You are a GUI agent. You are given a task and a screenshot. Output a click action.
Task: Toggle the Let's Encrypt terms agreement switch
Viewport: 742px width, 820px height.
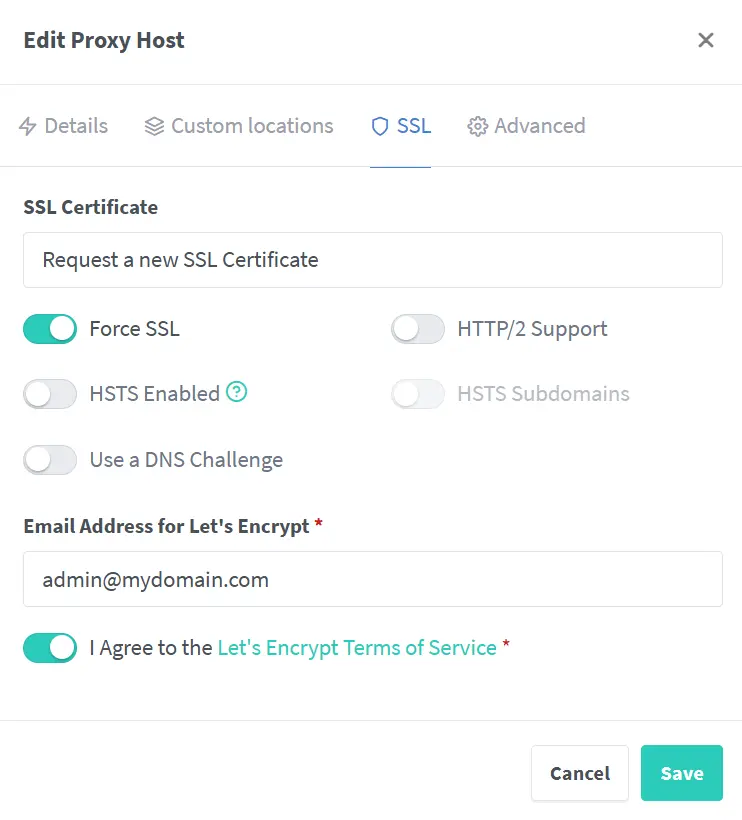[x=50, y=648]
